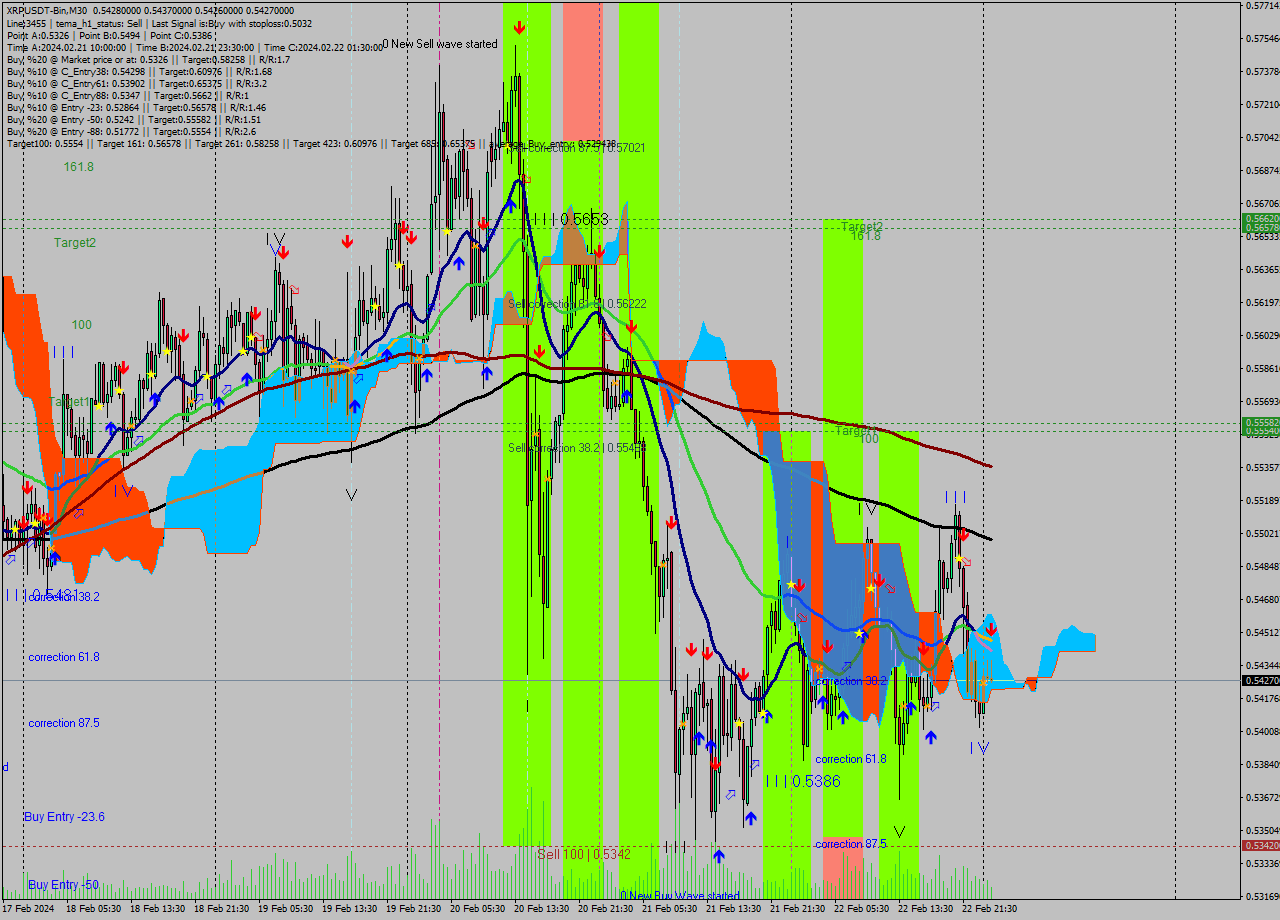Select correction 61.8 label beside I I I 0.5386
Image resolution: width=1280 pixels, height=920 pixels.
click(x=851, y=759)
